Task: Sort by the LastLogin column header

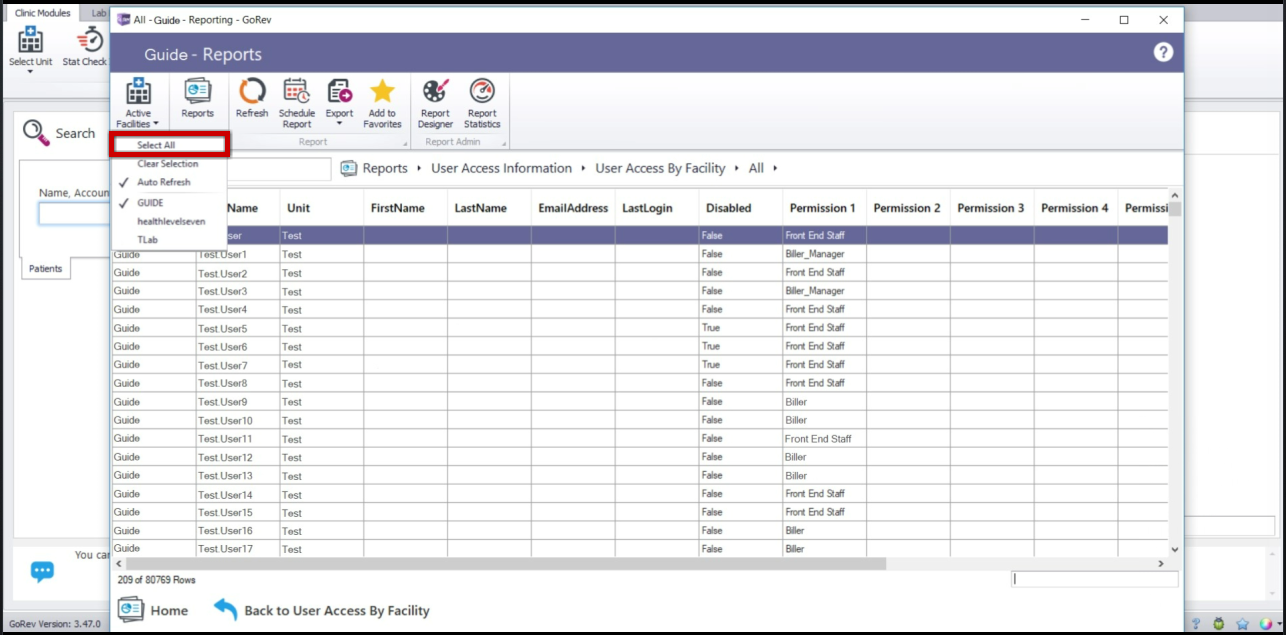Action: (657, 208)
